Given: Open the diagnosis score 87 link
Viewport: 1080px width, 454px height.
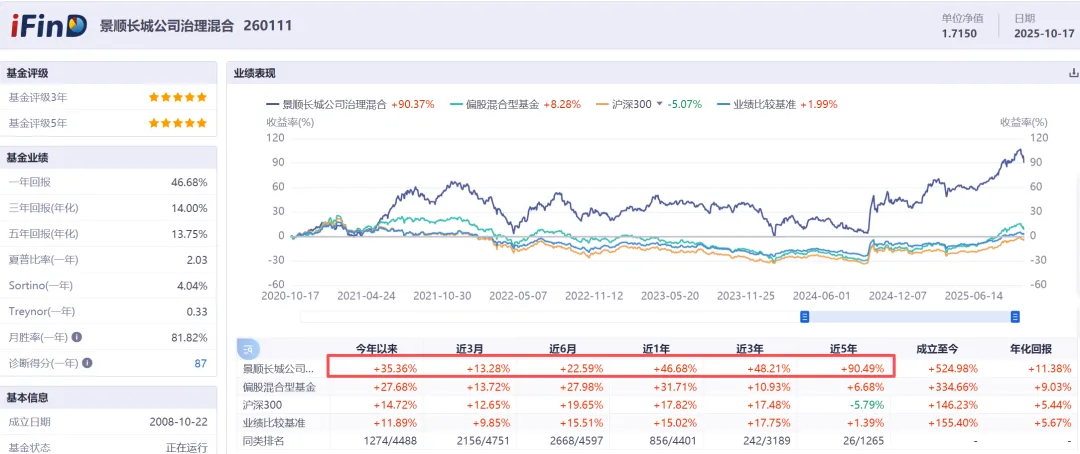Looking at the screenshot, I should coord(200,363).
